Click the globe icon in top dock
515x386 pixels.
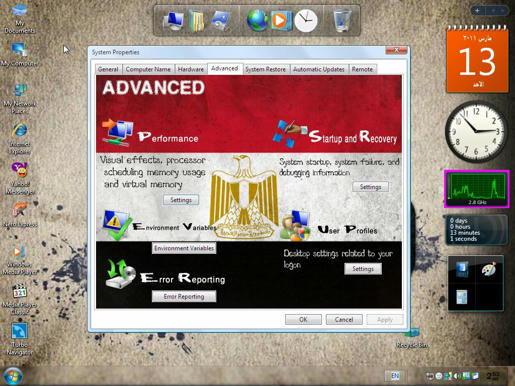pos(257,20)
